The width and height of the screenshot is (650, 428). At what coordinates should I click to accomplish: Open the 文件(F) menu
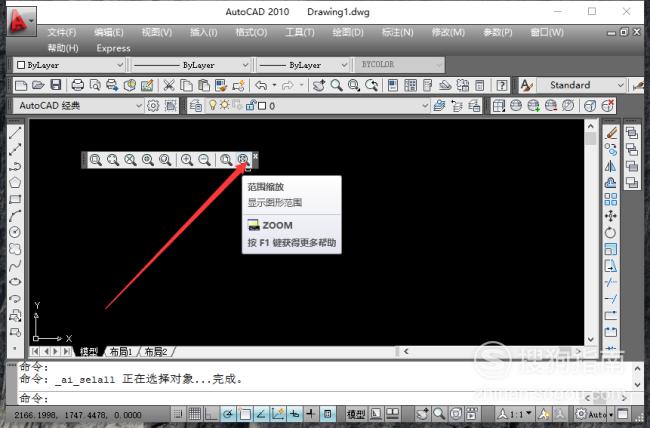(62, 32)
